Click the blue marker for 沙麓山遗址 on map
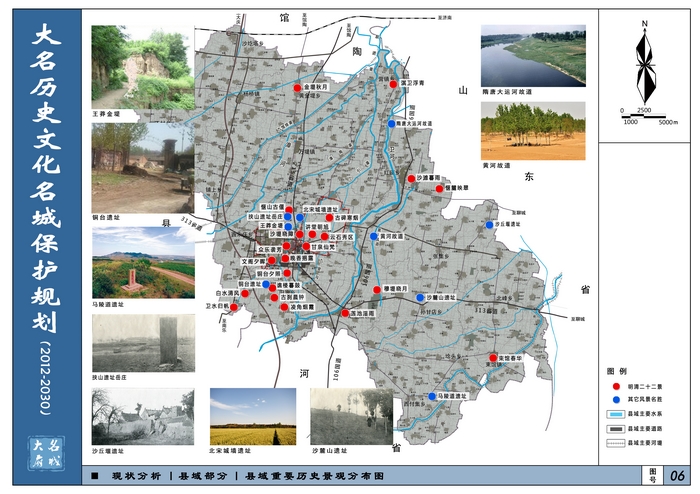The image size is (700, 494). [420, 298]
